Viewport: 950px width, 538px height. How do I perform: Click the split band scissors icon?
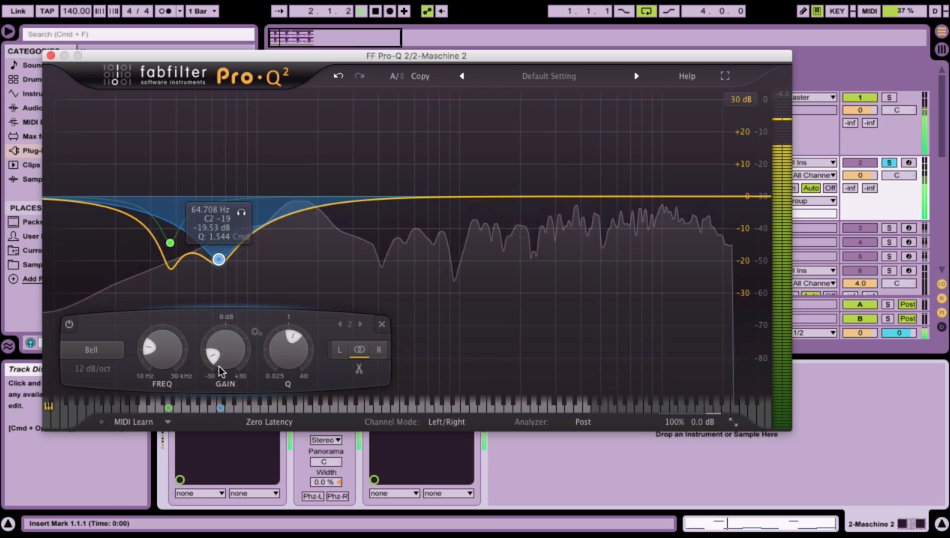359,368
